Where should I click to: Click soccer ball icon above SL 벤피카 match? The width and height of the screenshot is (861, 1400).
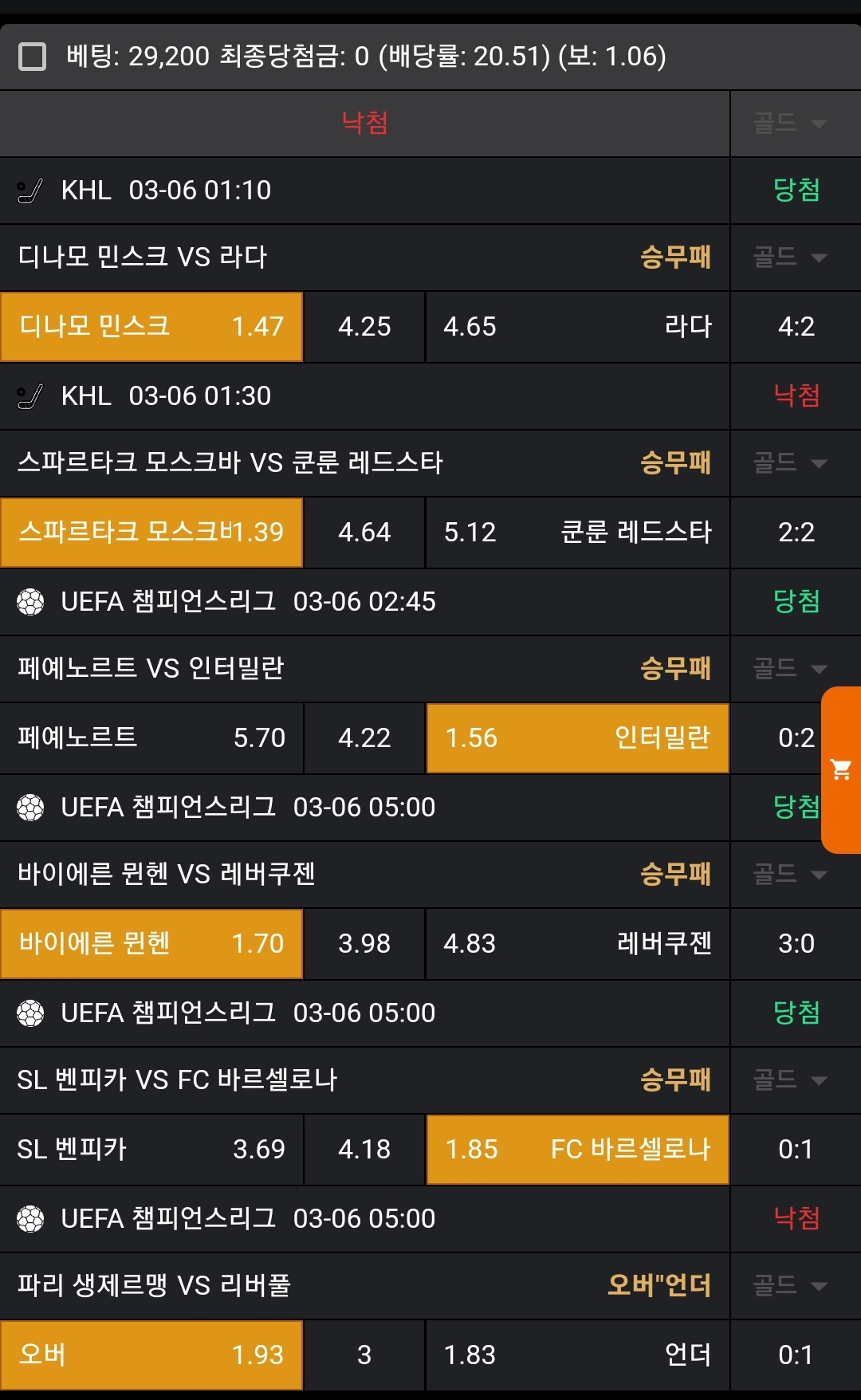(x=30, y=1013)
